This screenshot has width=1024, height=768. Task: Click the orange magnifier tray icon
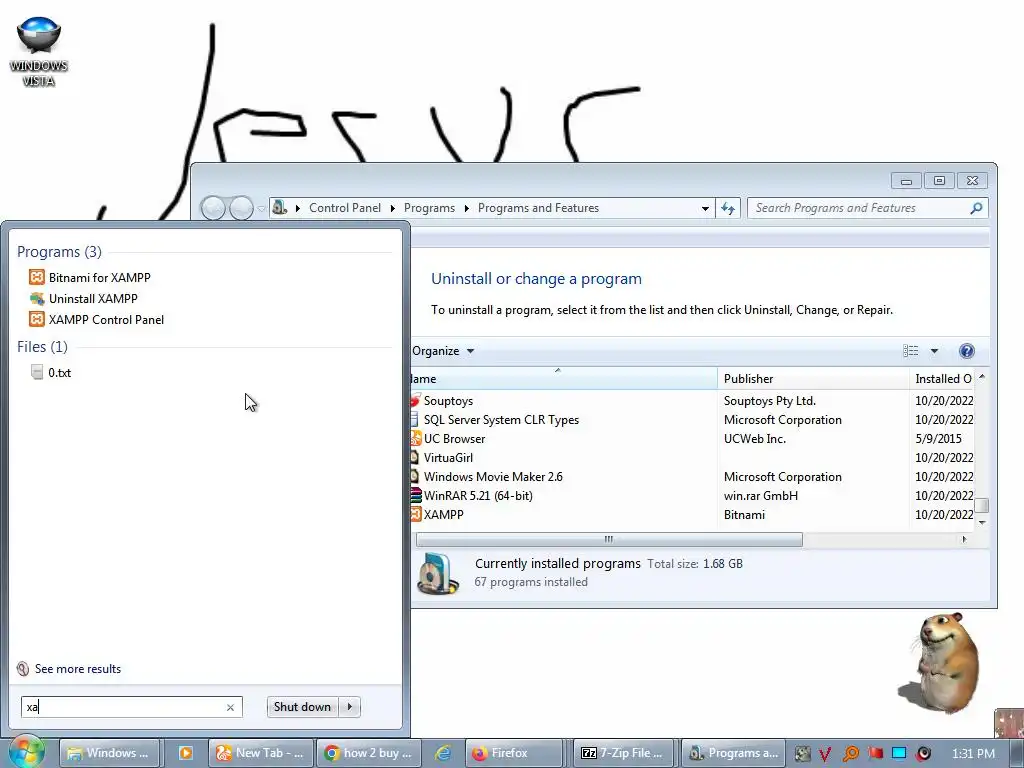tap(850, 754)
